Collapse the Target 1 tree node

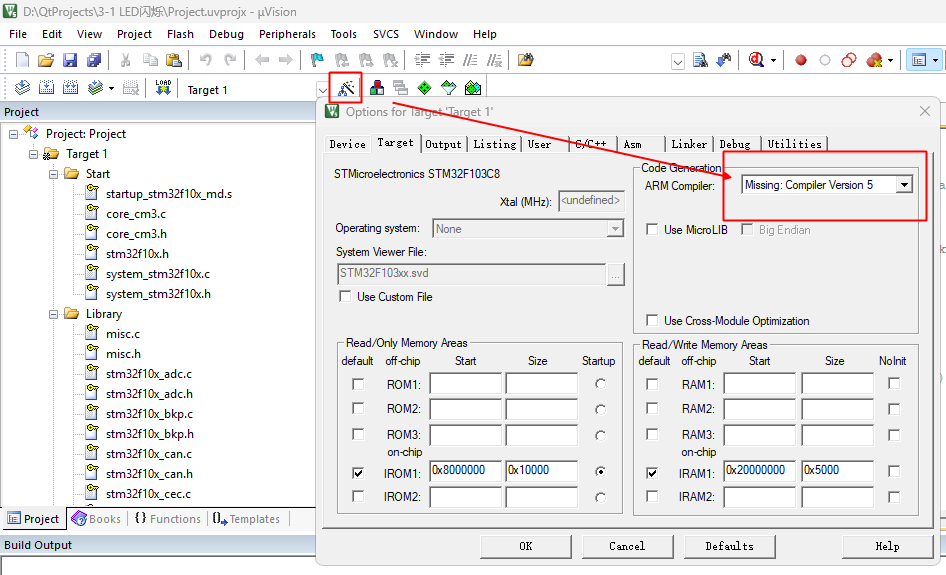(x=33, y=154)
